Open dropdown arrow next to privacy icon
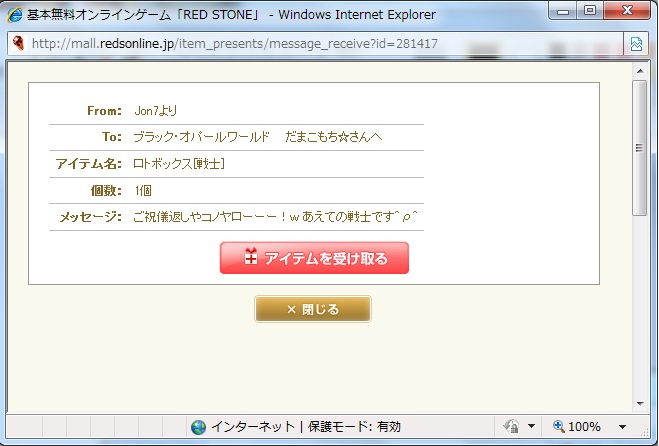The image size is (659, 446). coord(531,427)
